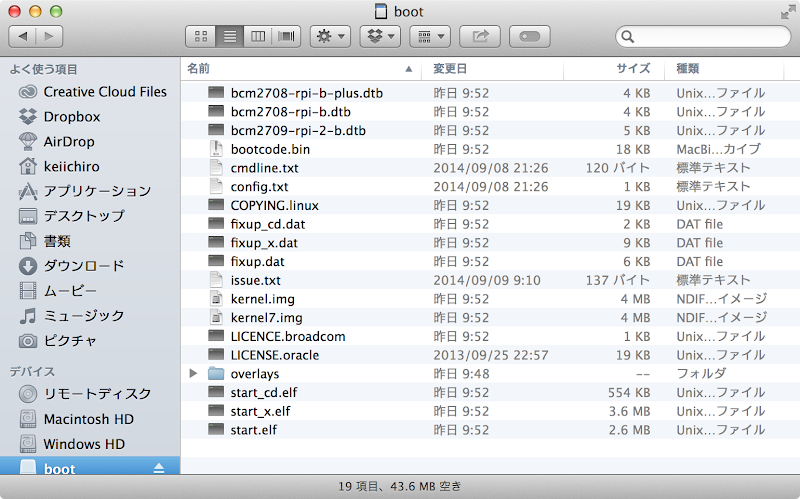Switch to Cover Flow view
The image size is (800, 499).
pyautogui.click(x=287, y=36)
